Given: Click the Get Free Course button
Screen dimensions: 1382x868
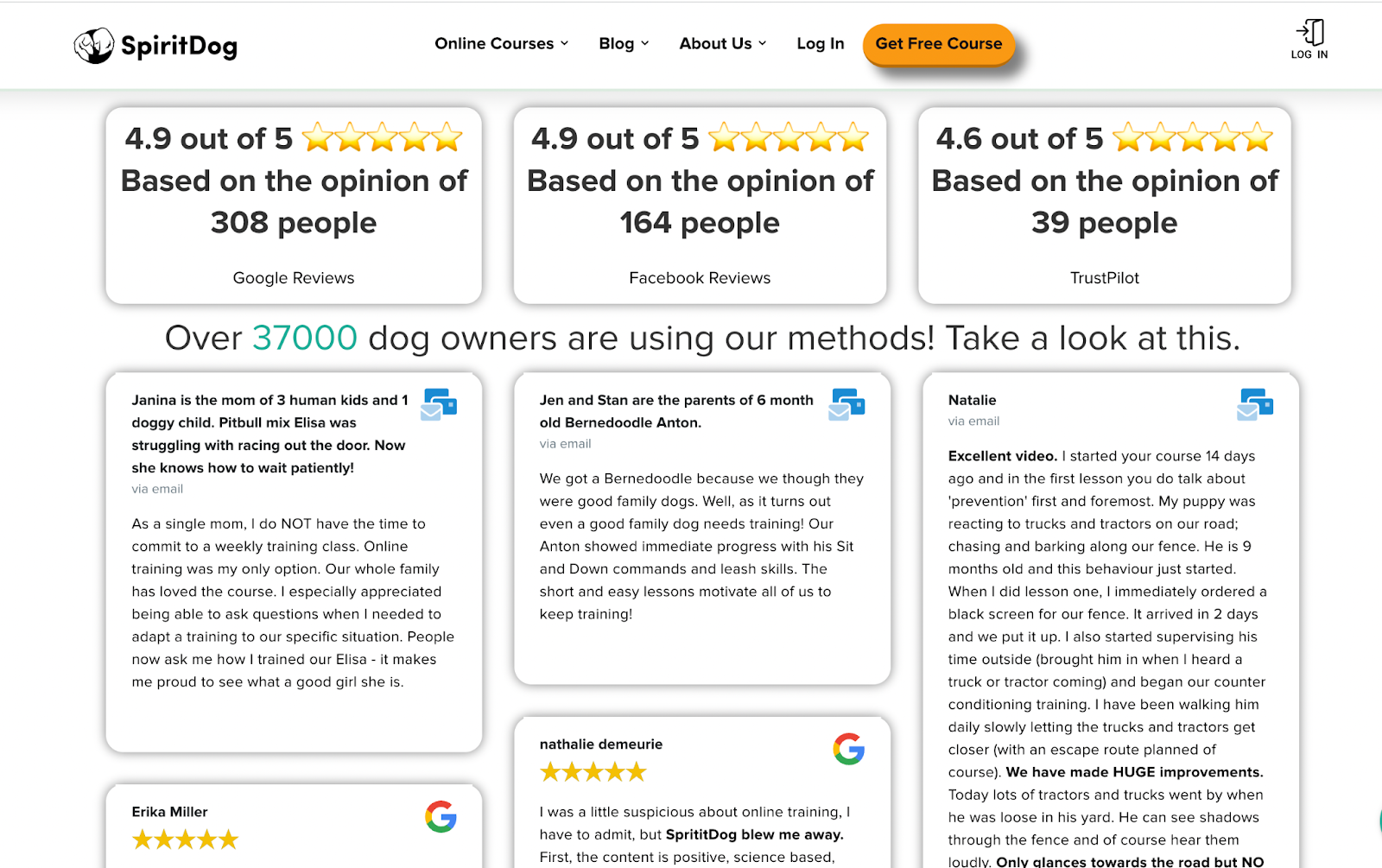Looking at the screenshot, I should point(939,44).
